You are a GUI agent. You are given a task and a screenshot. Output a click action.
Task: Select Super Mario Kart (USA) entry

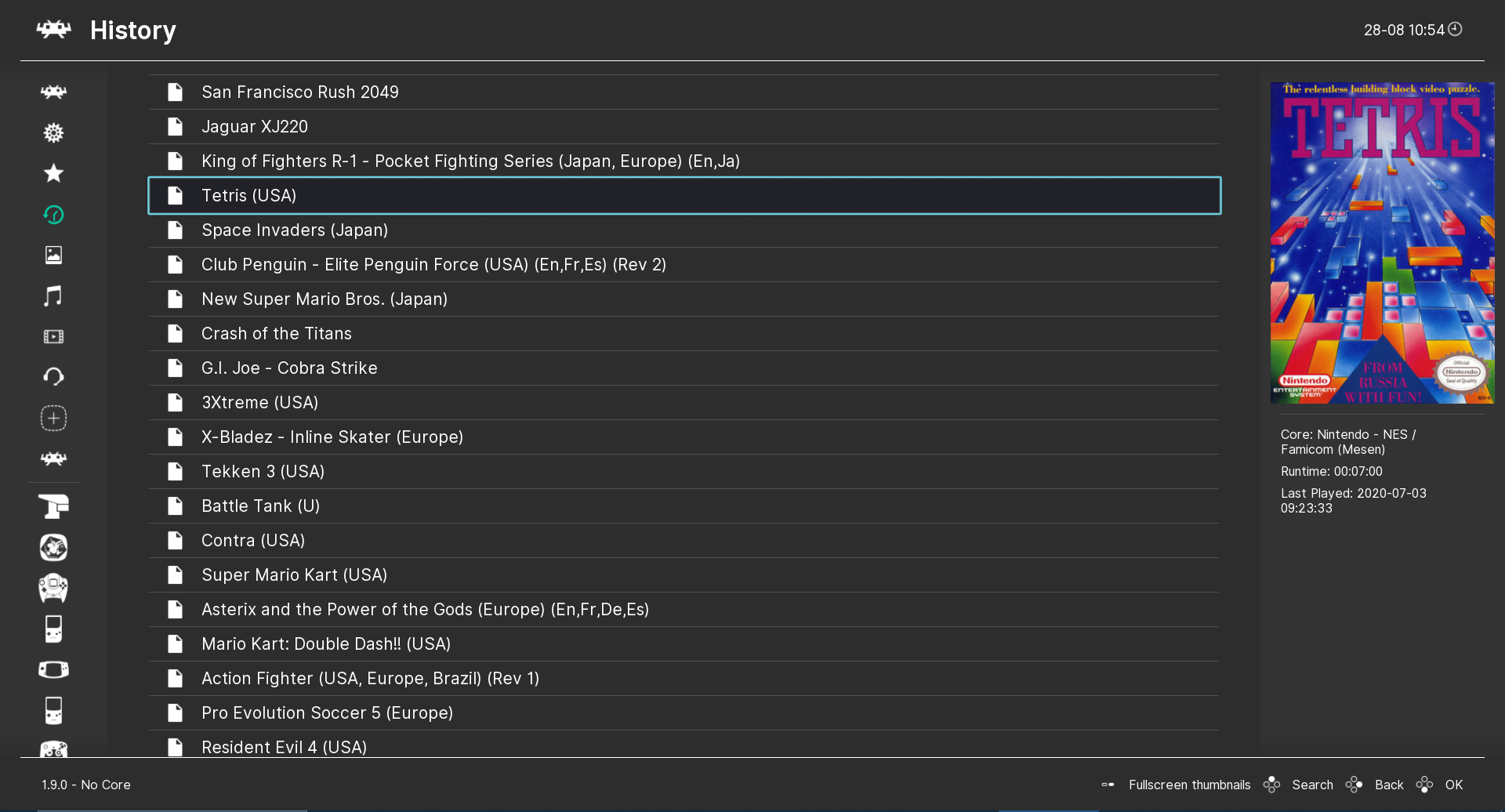click(684, 575)
